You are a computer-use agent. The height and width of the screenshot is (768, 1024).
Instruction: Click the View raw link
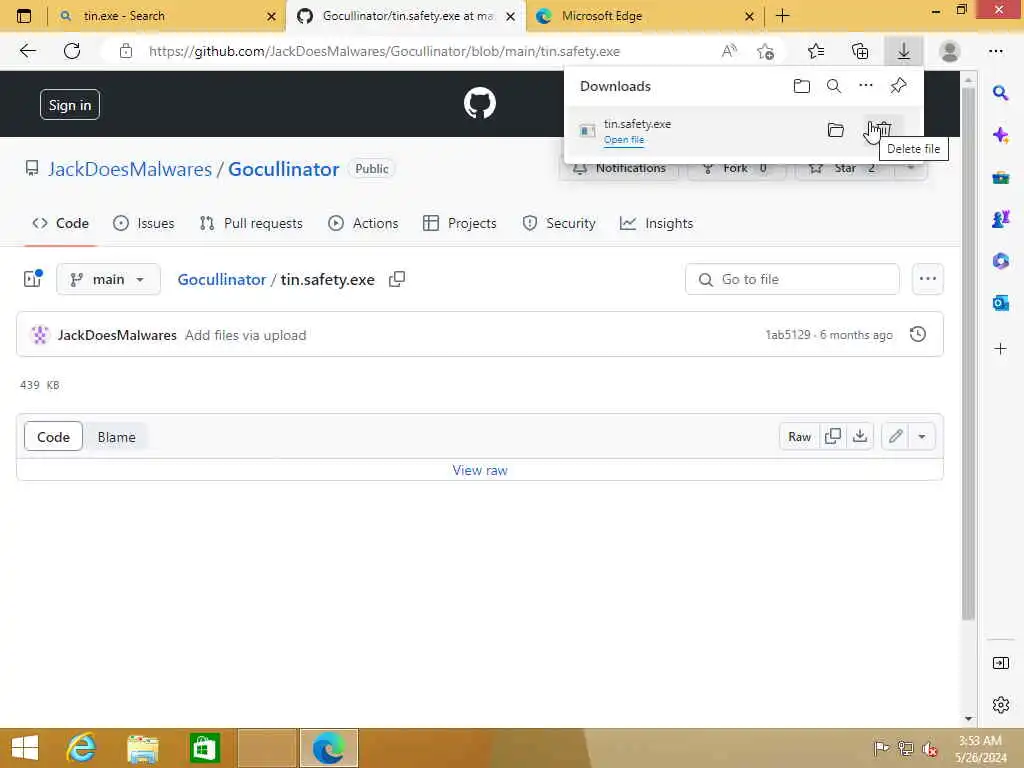[x=480, y=470]
